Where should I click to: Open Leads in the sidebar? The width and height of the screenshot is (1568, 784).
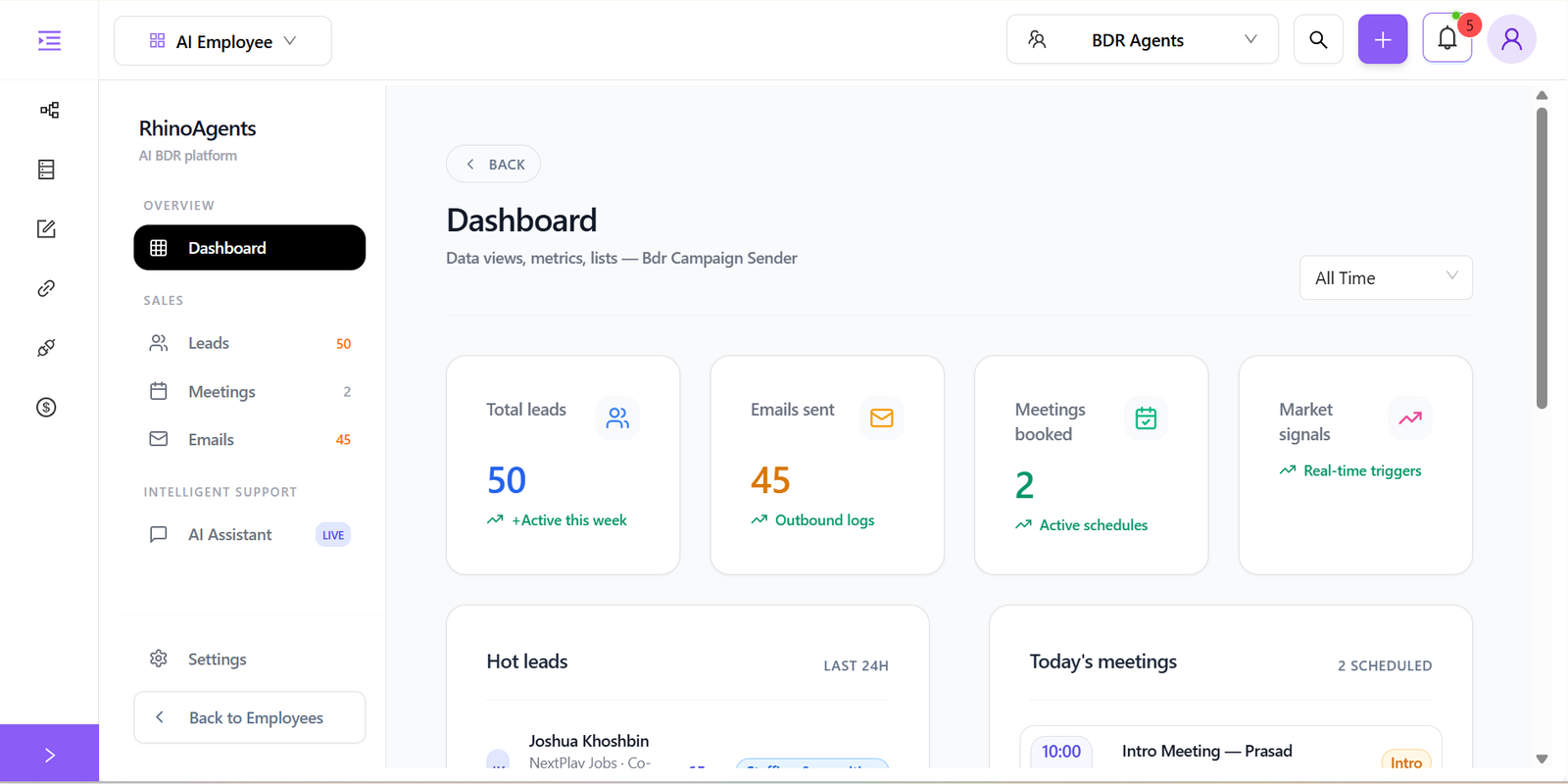click(x=250, y=343)
